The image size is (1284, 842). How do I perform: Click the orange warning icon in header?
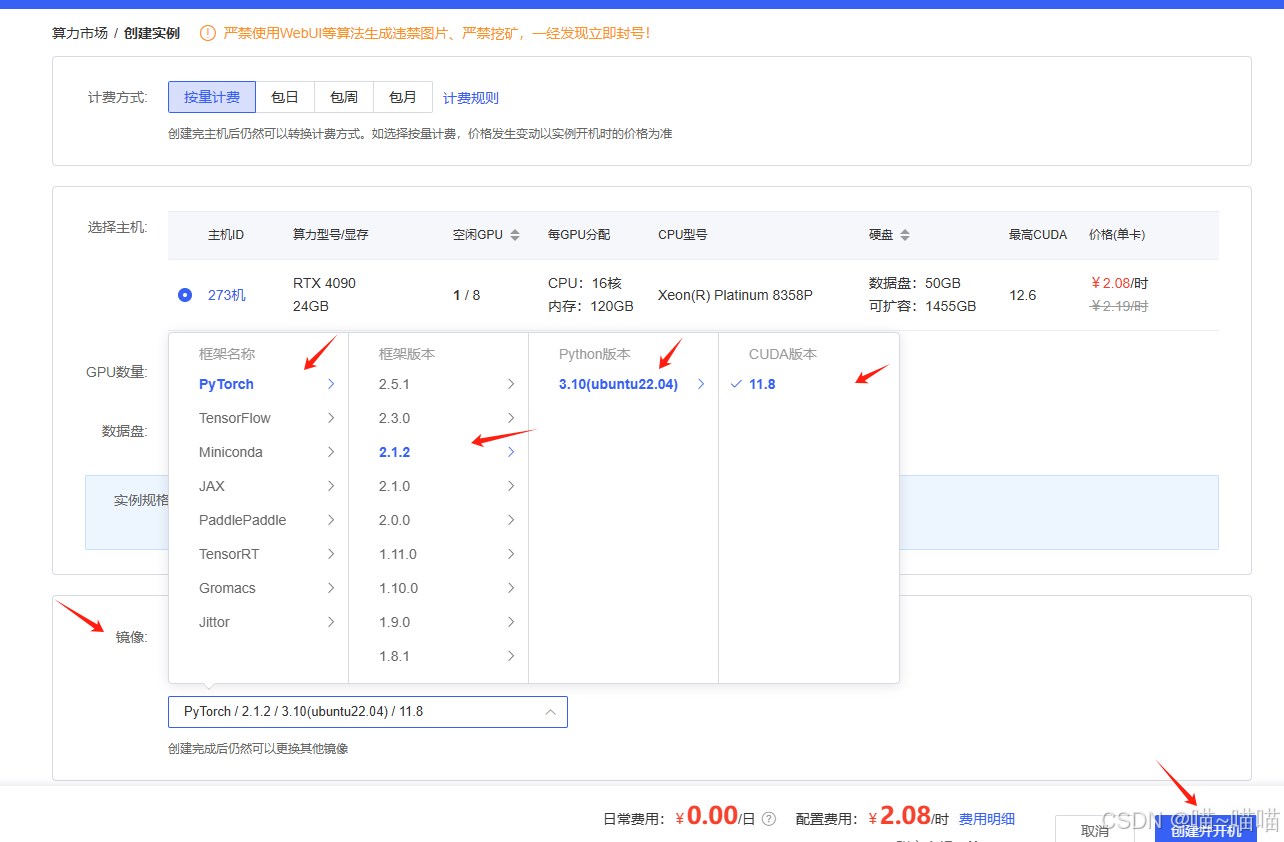[208, 33]
